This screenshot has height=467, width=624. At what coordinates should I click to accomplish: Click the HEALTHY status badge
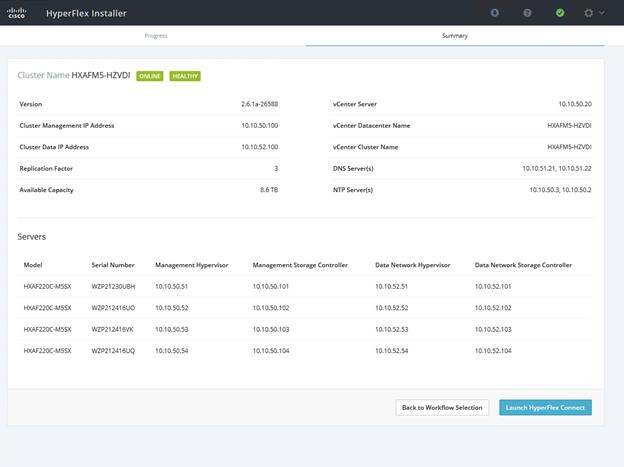click(185, 76)
